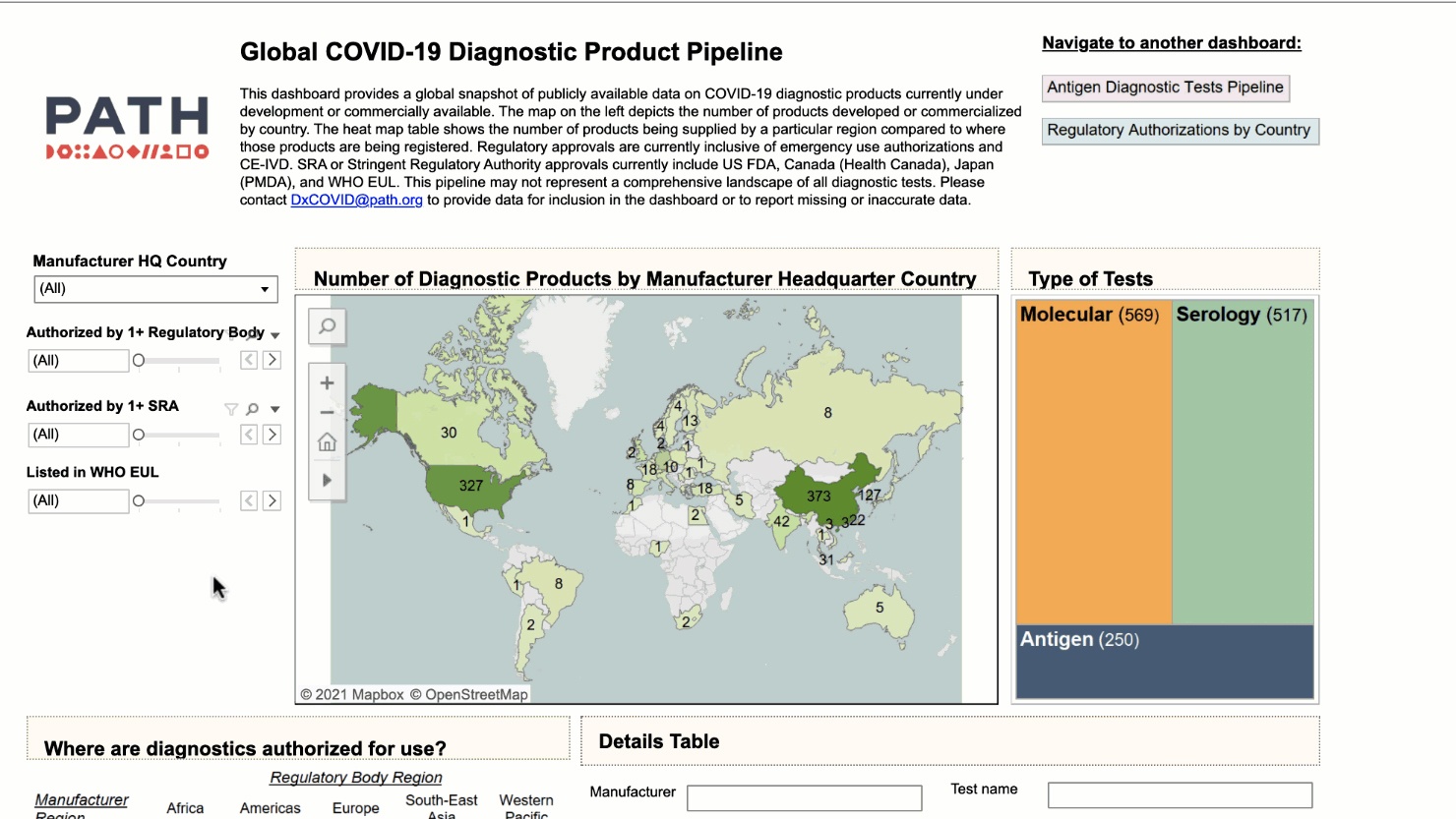
Task: Zoom out on the map
Action: [328, 412]
